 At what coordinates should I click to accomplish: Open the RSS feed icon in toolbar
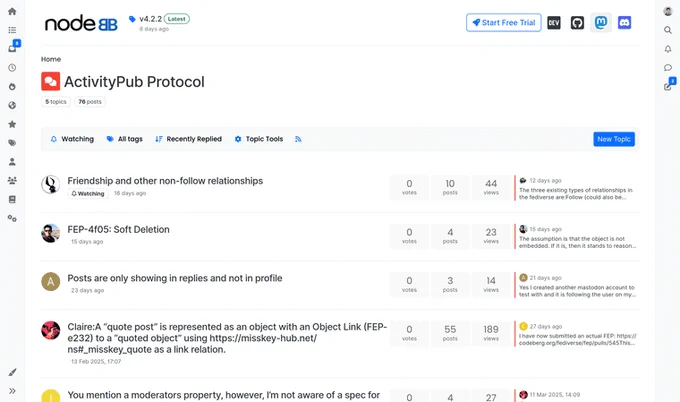pos(298,139)
